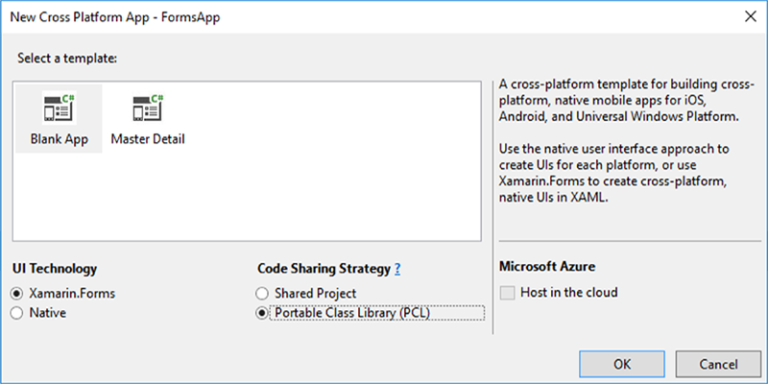Open the Code Sharing Strategy help link

pyautogui.click(x=398, y=269)
